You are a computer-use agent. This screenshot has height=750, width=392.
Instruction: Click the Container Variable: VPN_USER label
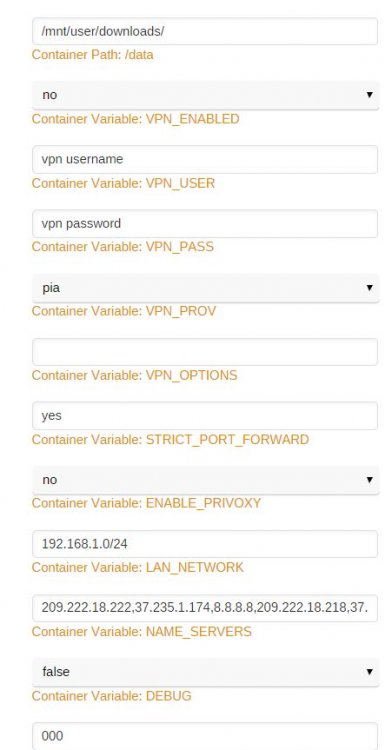123,183
